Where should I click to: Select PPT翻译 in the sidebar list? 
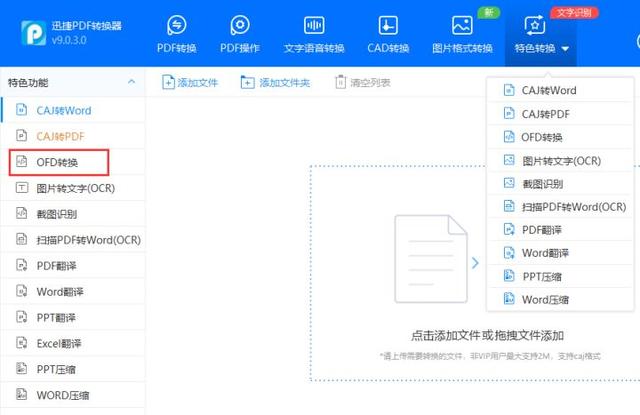click(x=73, y=317)
